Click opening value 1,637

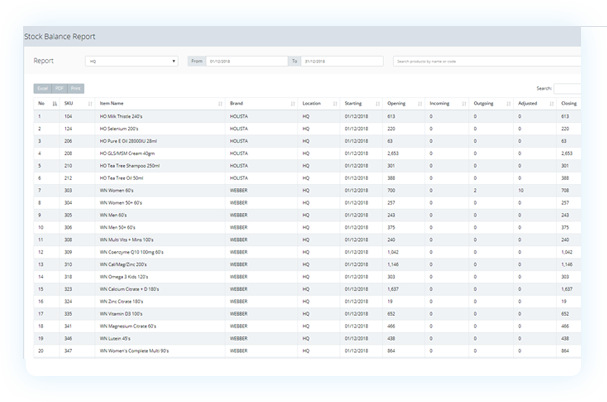393,289
